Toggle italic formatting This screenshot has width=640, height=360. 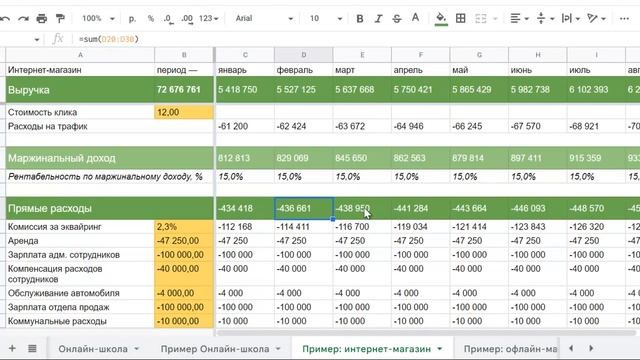378,18
